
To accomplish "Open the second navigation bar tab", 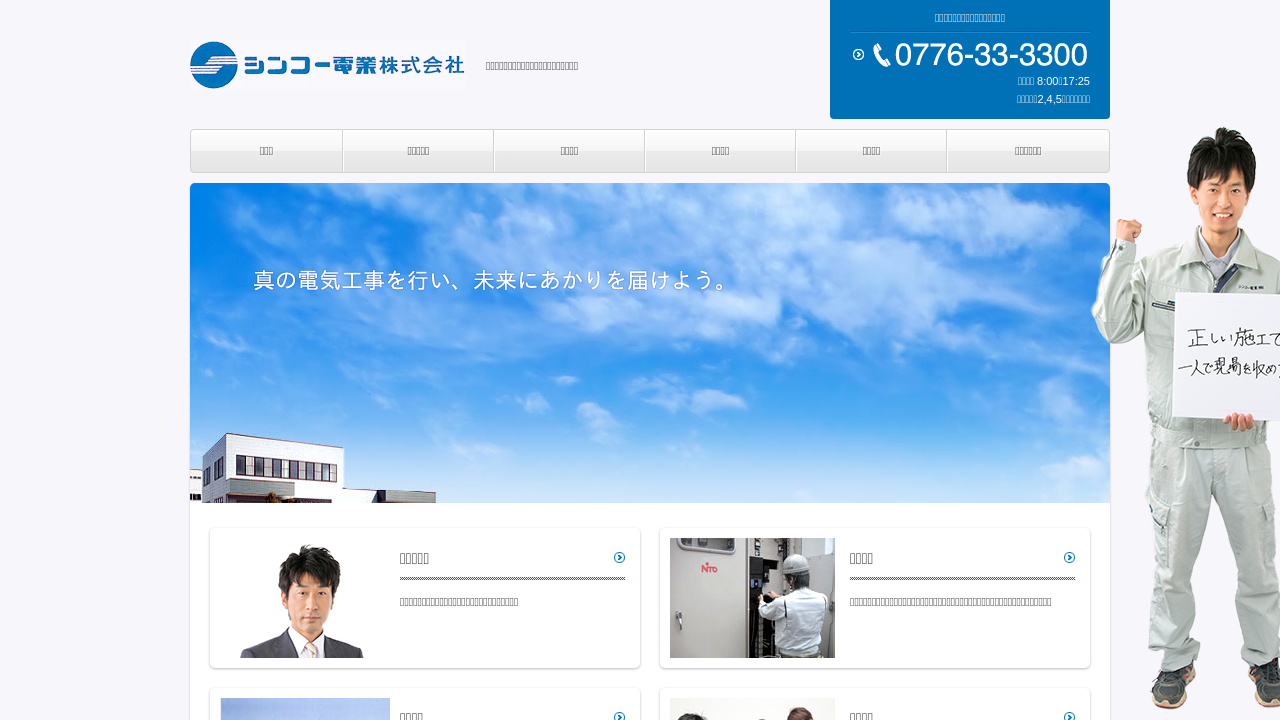I will click(418, 151).
